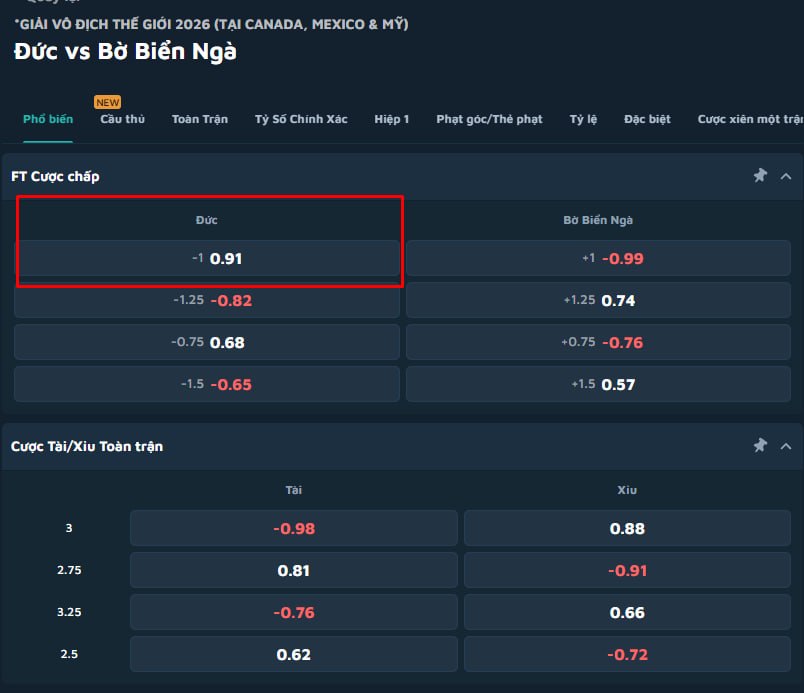This screenshot has width=804, height=693.
Task: Pin the Cược Tài/Xỉu Toàn trận market
Action: point(760,445)
